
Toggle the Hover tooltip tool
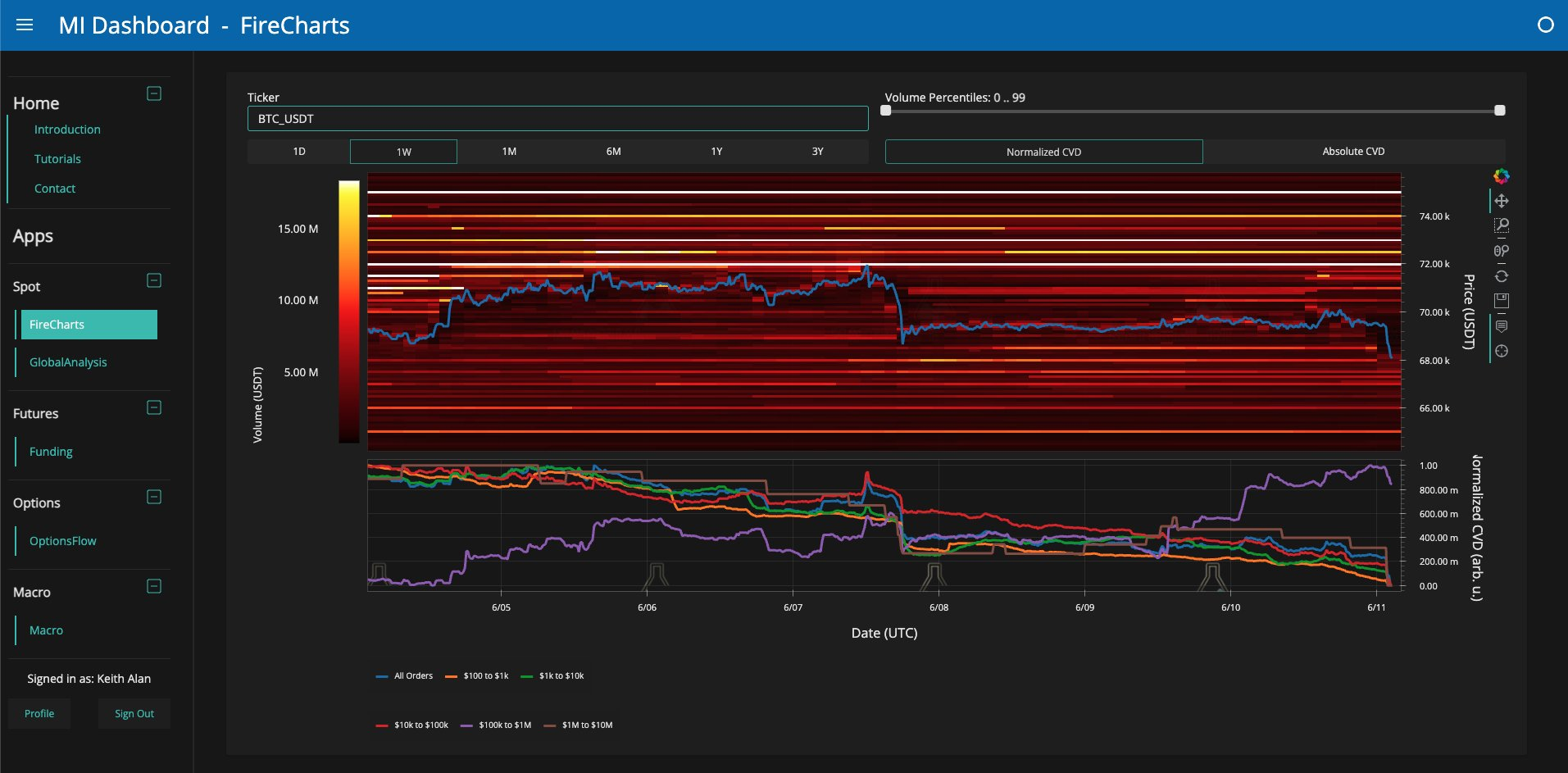(x=1501, y=326)
